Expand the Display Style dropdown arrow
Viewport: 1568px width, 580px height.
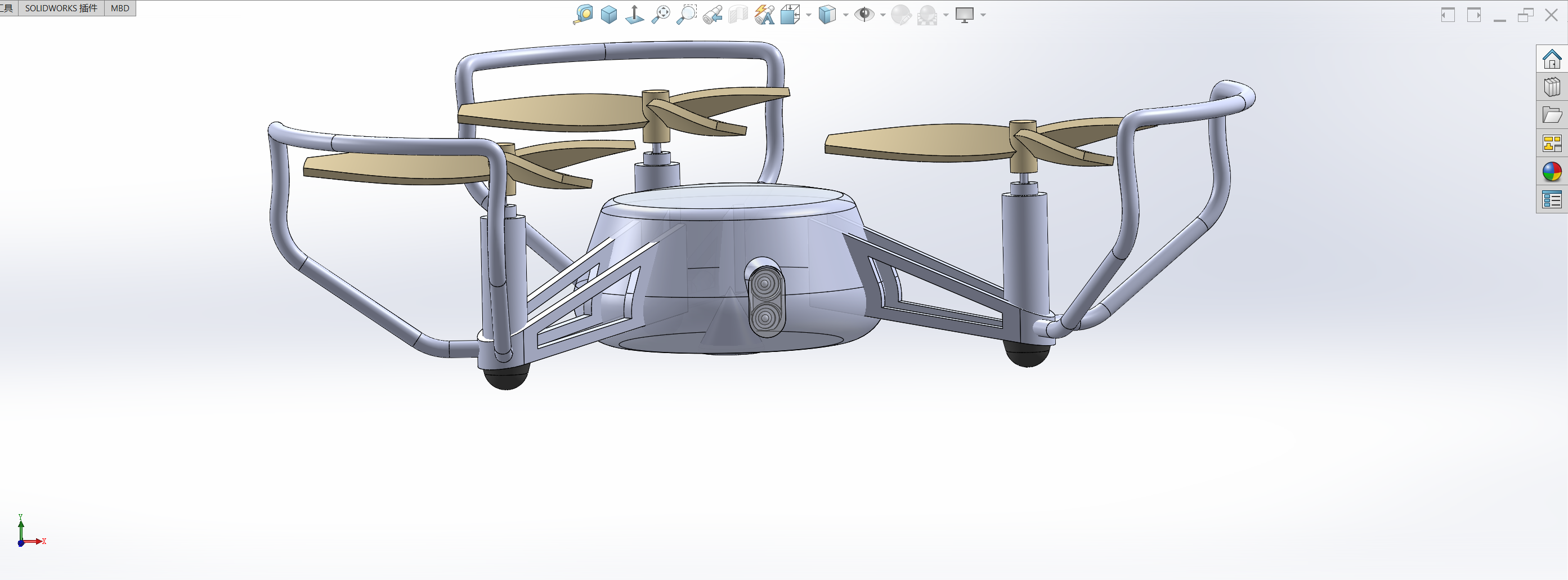846,15
